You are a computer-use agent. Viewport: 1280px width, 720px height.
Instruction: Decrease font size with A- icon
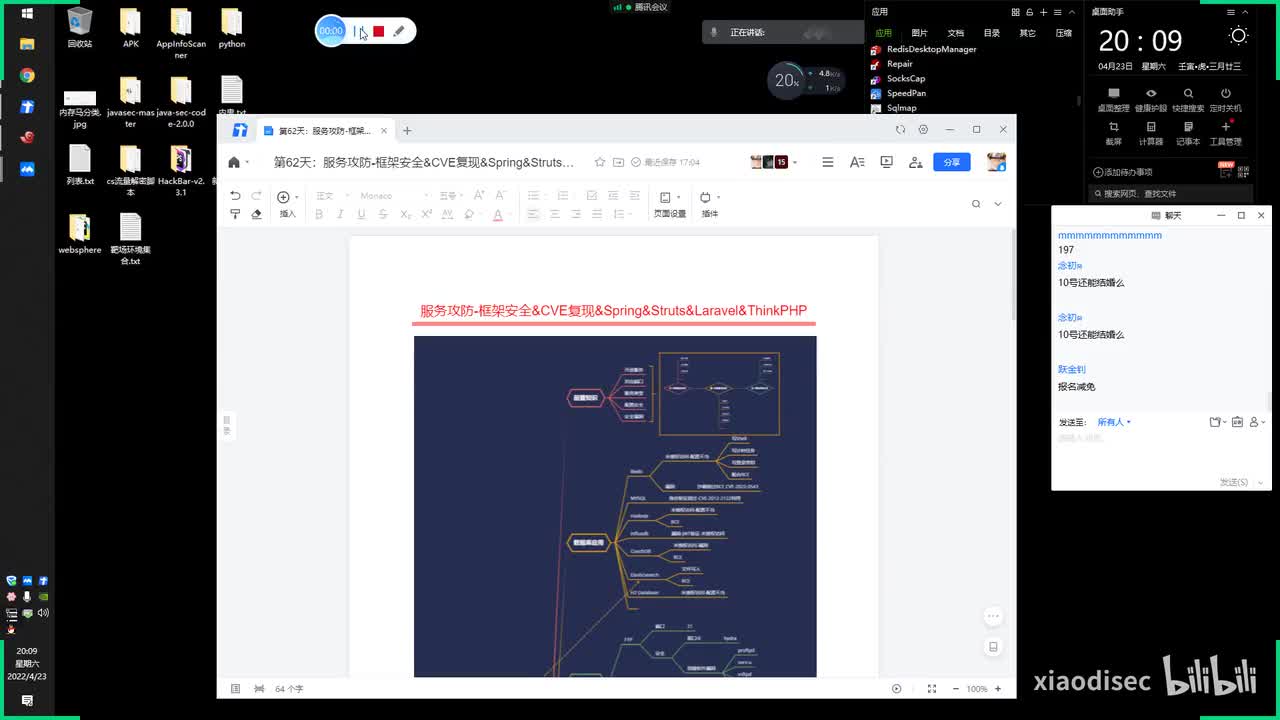[501, 196]
